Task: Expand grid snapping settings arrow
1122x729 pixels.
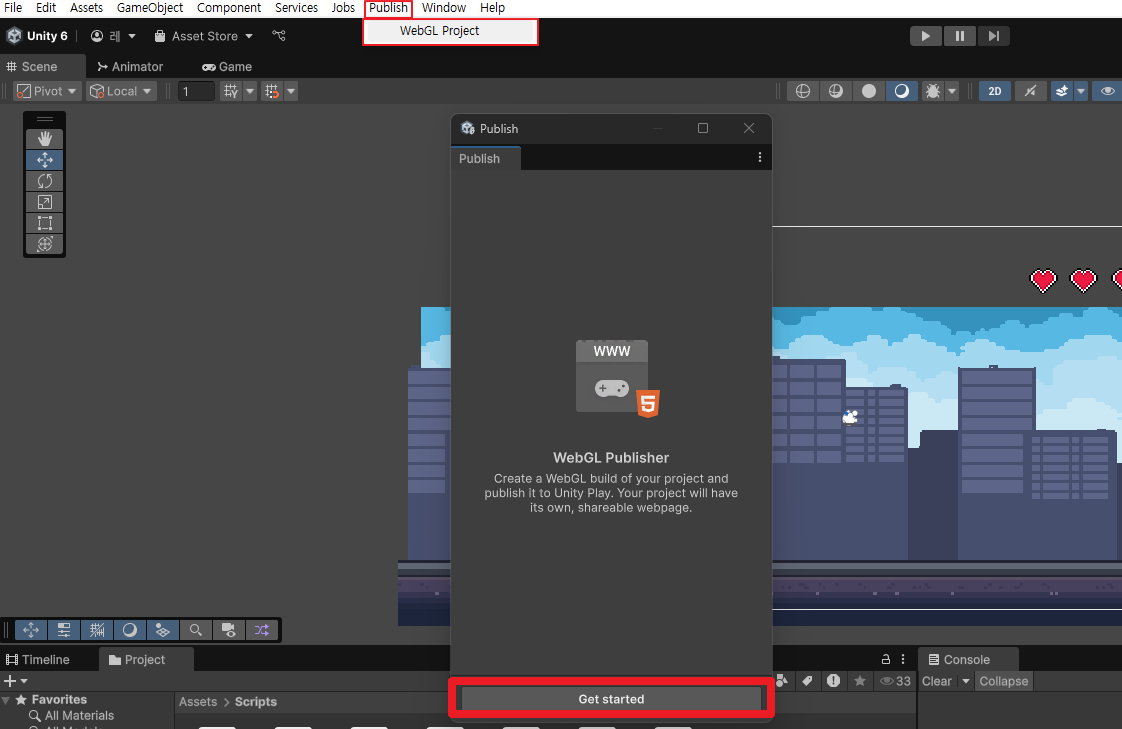Action: pyautogui.click(x=291, y=91)
